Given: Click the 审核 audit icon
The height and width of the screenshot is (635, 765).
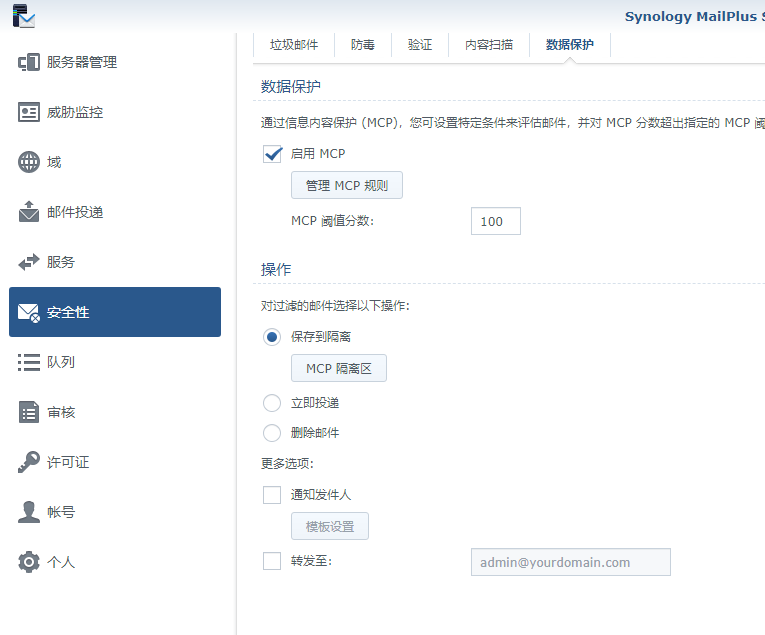Looking at the screenshot, I should click(29, 412).
